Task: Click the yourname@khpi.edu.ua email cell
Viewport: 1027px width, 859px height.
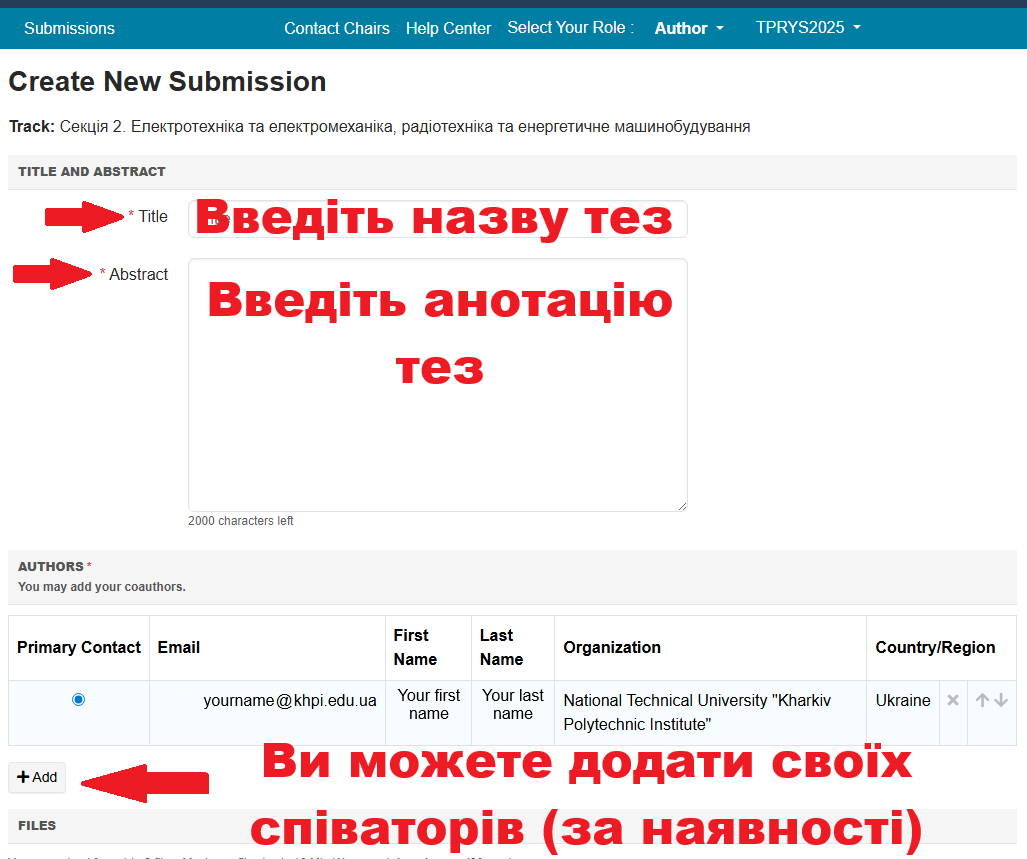Action: point(289,700)
